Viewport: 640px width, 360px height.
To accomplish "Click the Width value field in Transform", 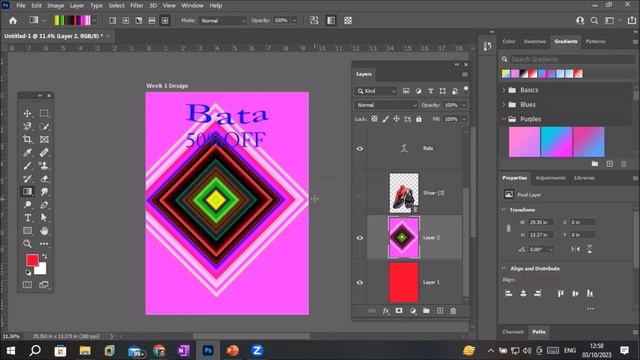I will click(x=540, y=222).
